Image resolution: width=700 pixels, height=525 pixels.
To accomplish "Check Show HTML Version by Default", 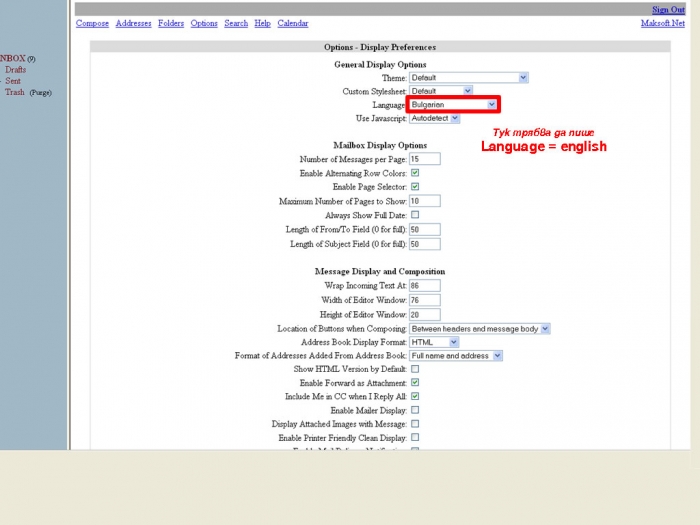I will pos(415,369).
